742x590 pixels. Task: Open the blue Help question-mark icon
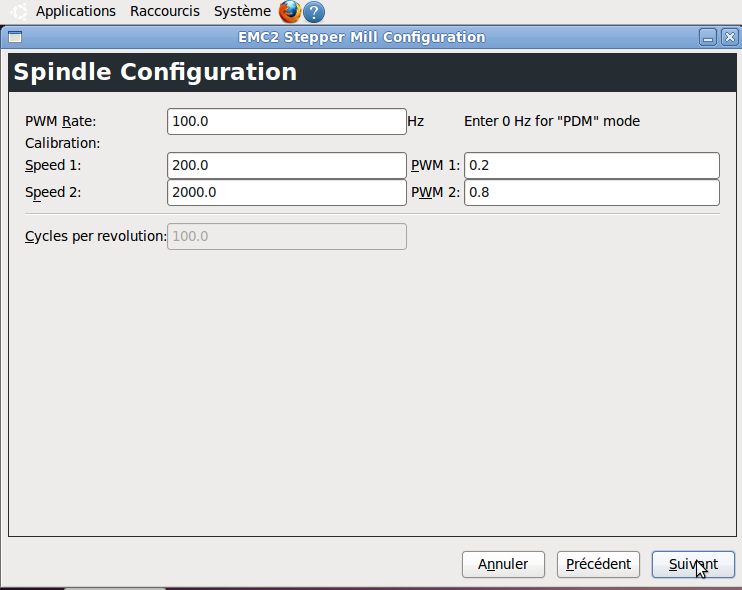(314, 12)
